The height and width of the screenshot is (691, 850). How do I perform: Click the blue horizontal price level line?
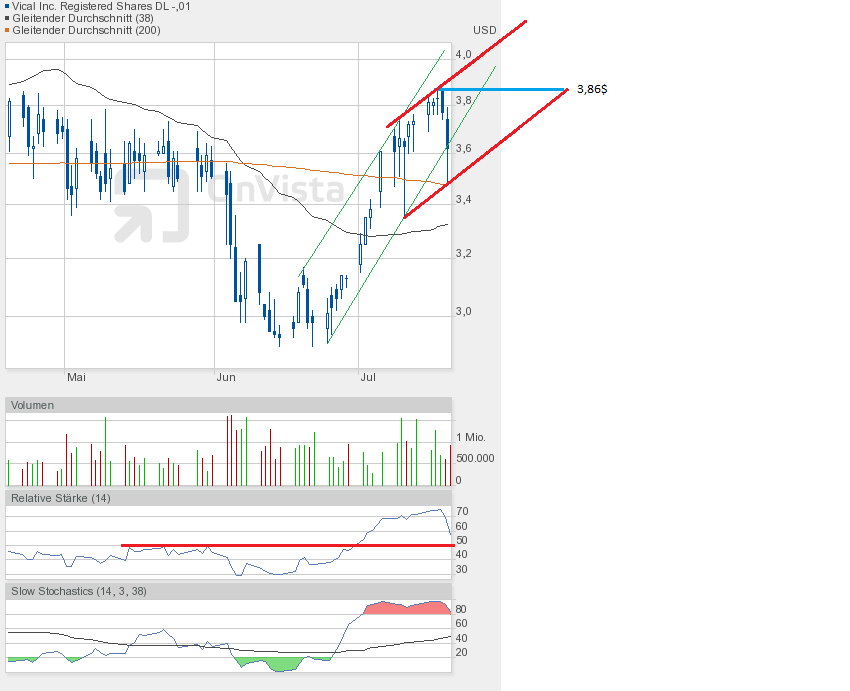[x=510, y=89]
